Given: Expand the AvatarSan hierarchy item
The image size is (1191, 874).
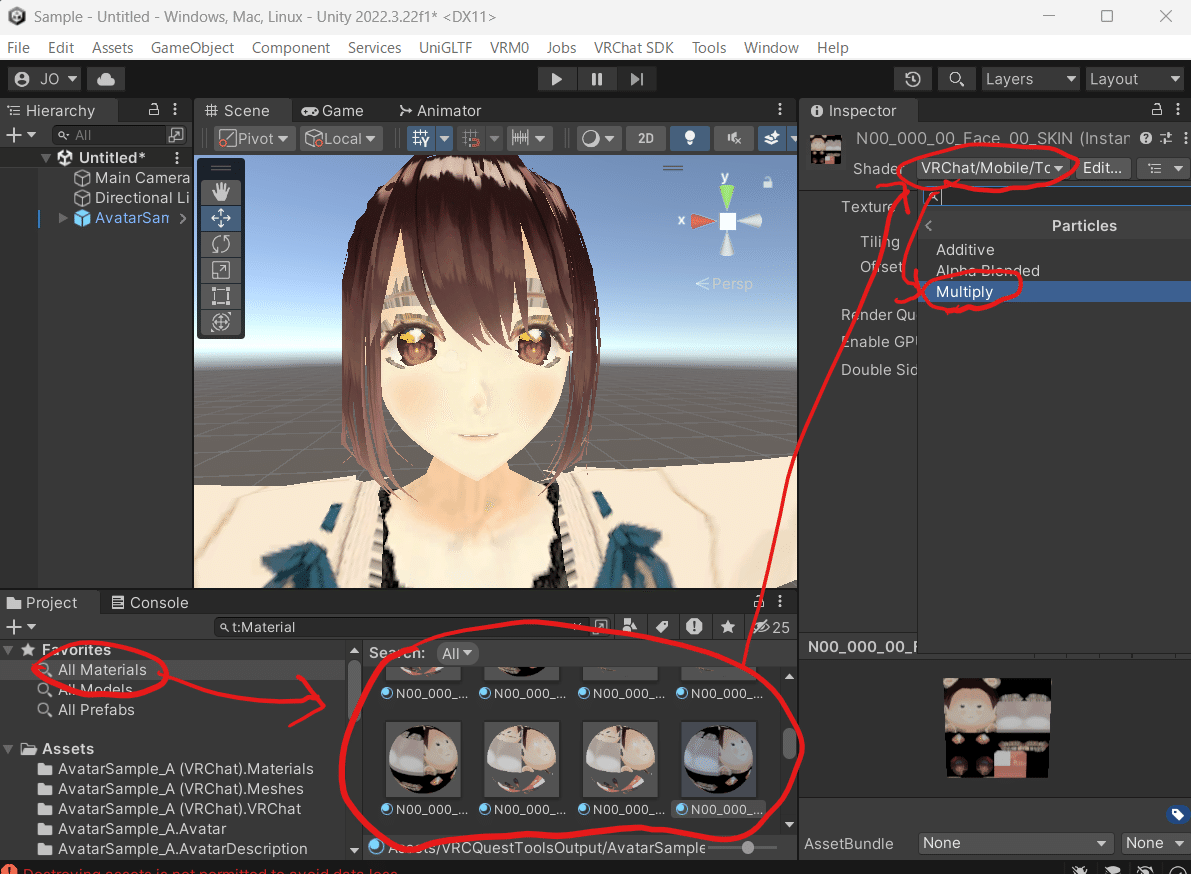Looking at the screenshot, I should click(62, 218).
